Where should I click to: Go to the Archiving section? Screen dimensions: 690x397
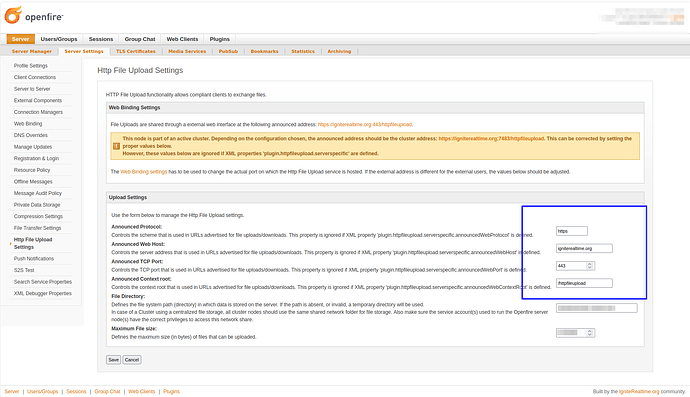(x=339, y=51)
